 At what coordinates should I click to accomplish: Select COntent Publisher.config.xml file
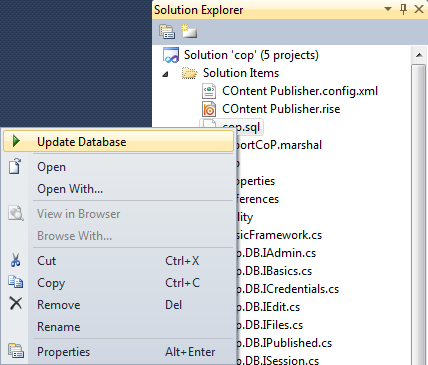tap(300, 91)
